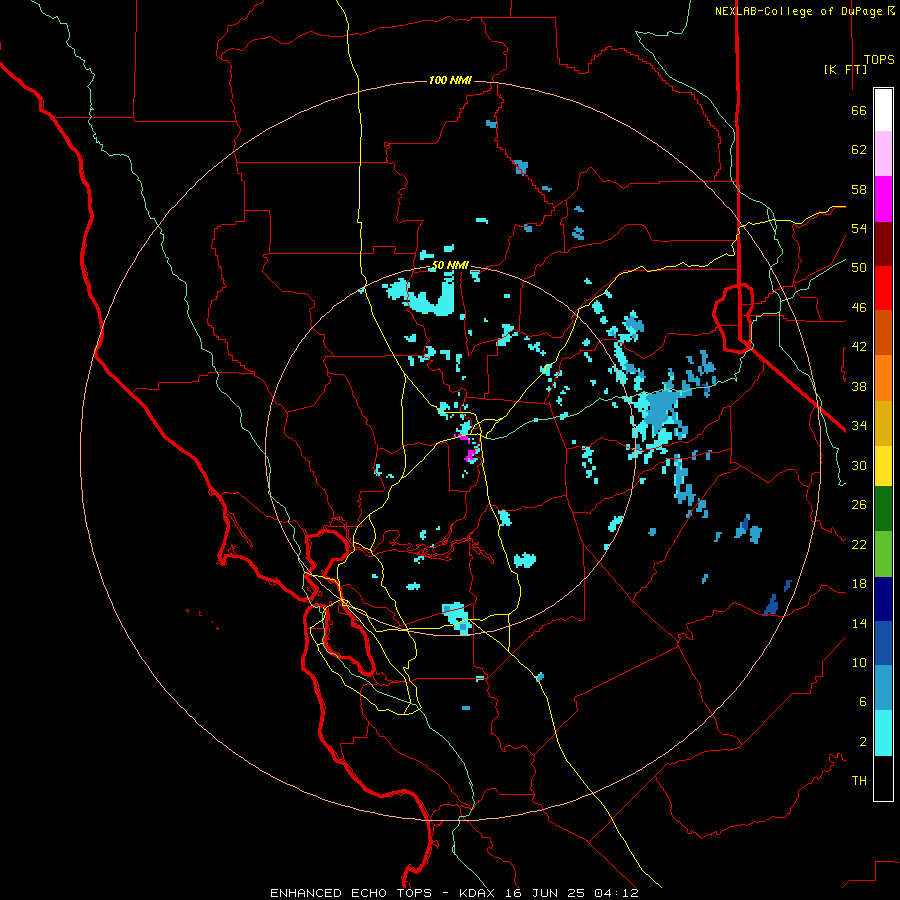This screenshot has width=900, height=900.
Task: Click the 'TOPS' legend title
Action: pyautogui.click(x=879, y=59)
